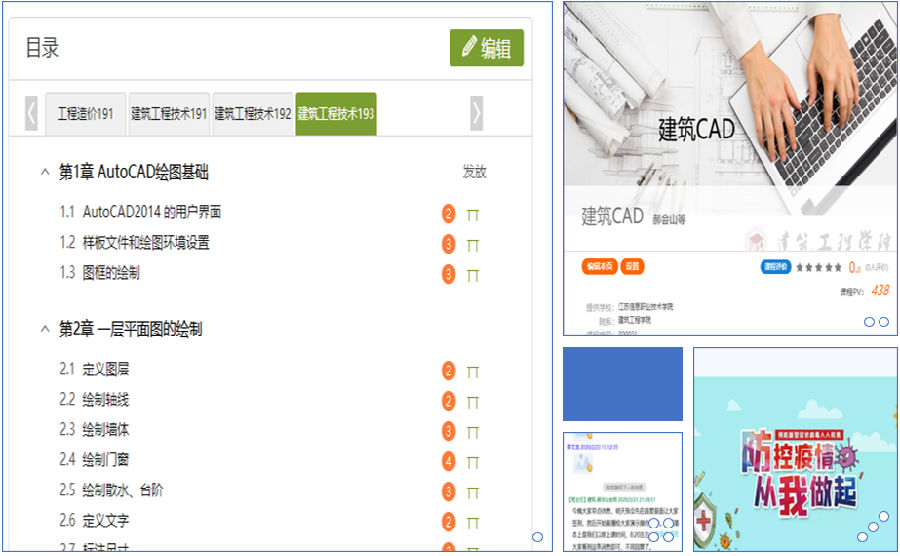
Task: Click the green release icon for row 1.3
Action: coord(472,275)
